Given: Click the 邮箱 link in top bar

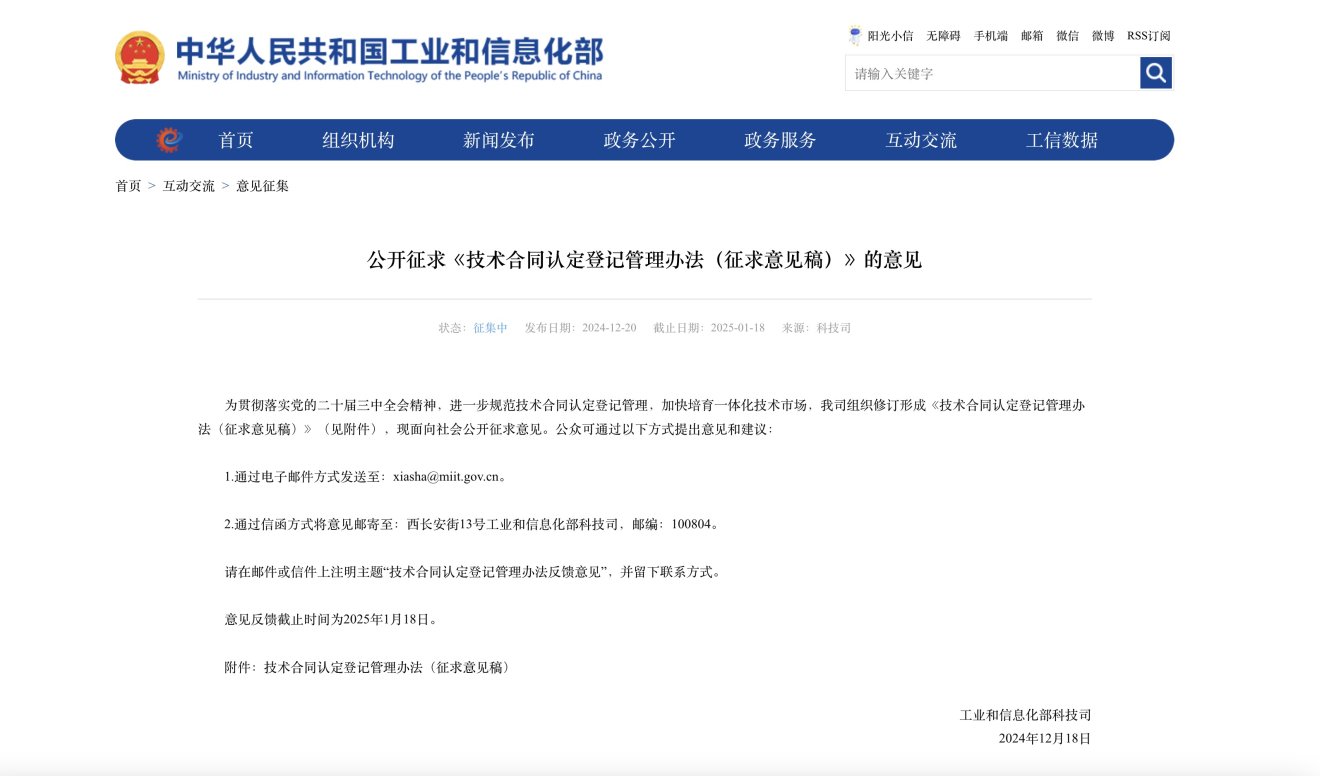Looking at the screenshot, I should click(1032, 36).
